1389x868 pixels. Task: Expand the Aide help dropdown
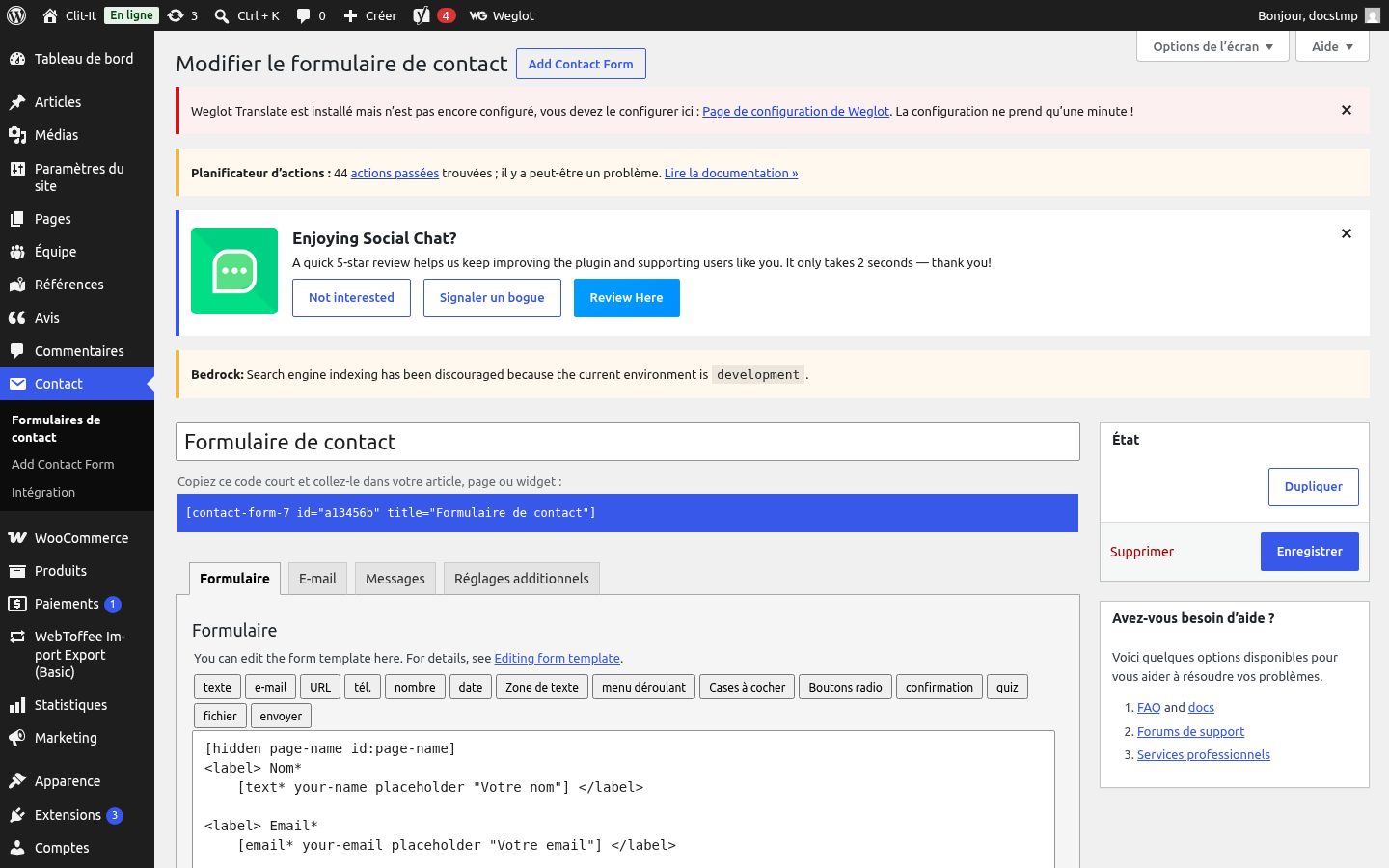(1333, 46)
